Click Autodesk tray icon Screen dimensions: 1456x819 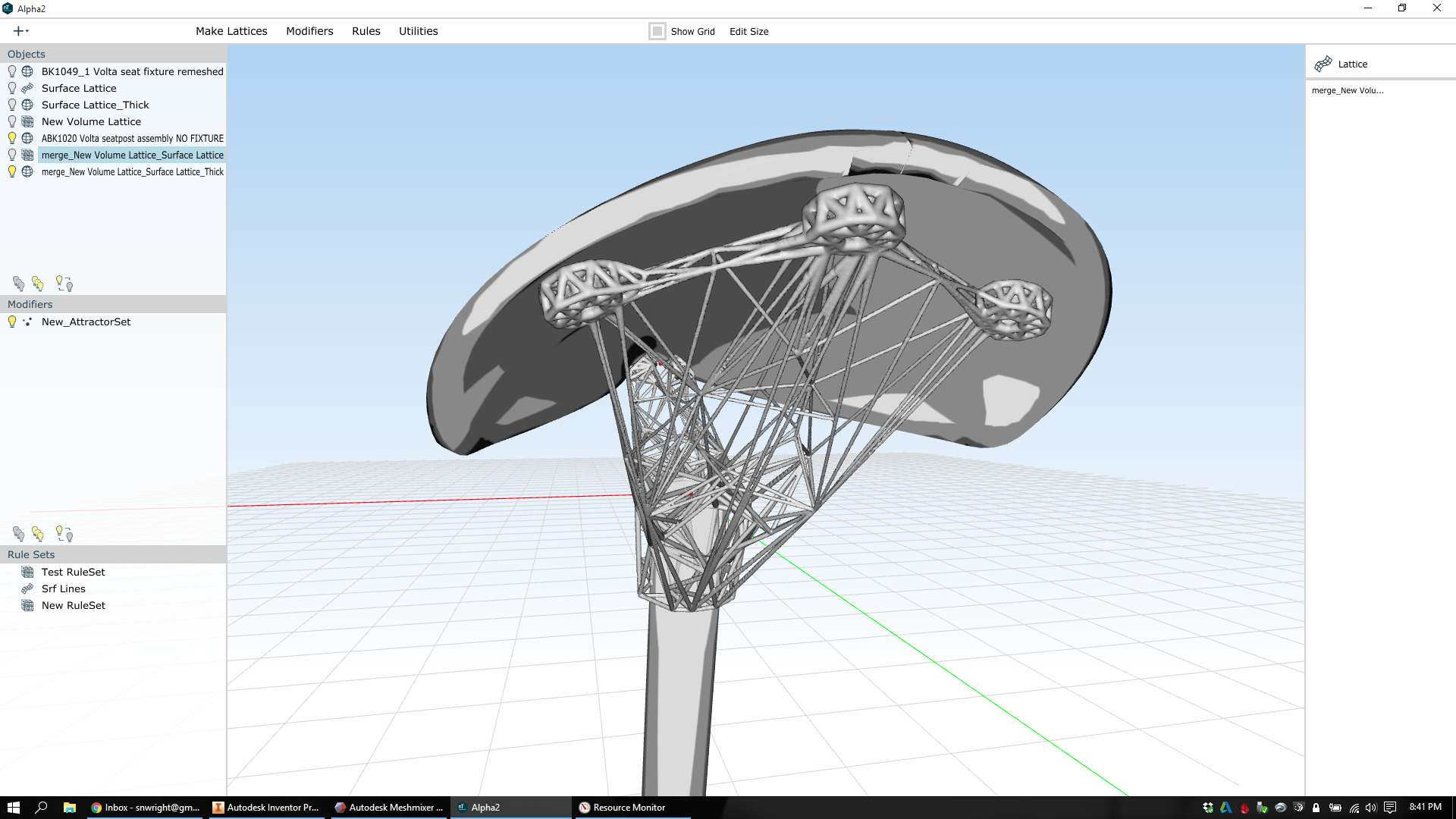pos(1225,808)
